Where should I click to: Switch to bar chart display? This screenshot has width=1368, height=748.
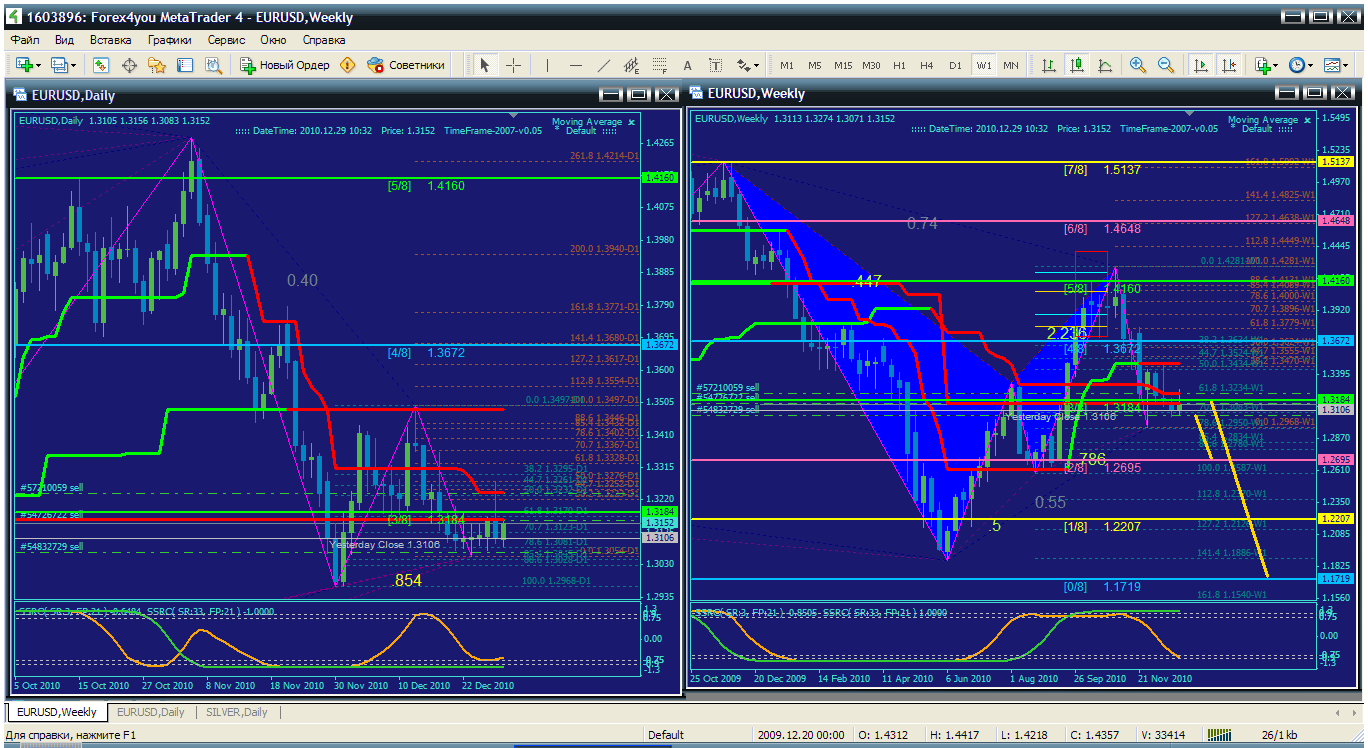(x=1049, y=65)
